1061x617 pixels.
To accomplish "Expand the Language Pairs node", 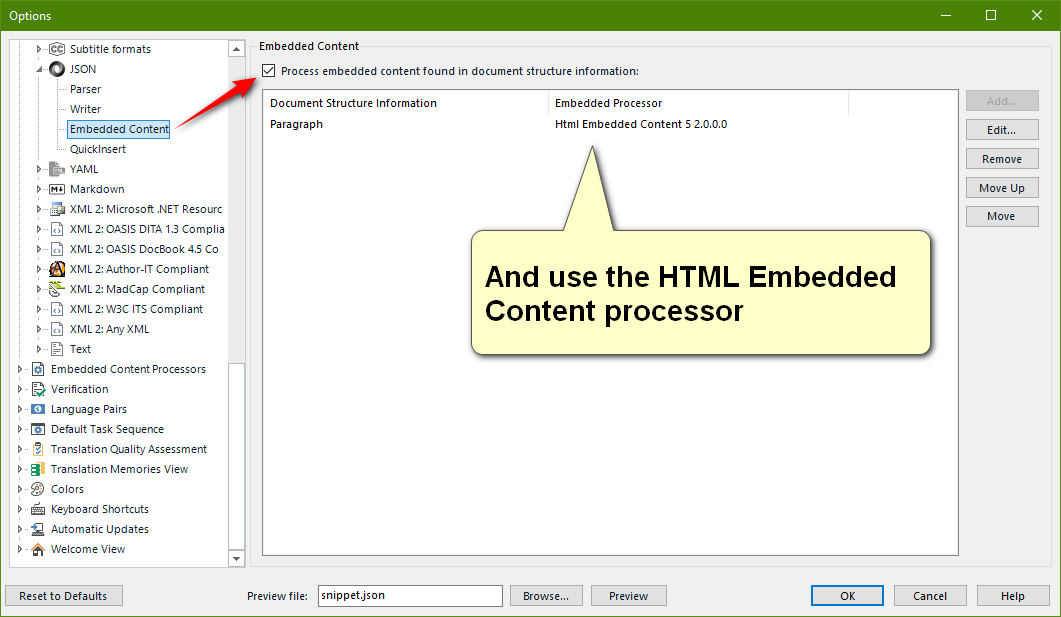I will [x=20, y=409].
